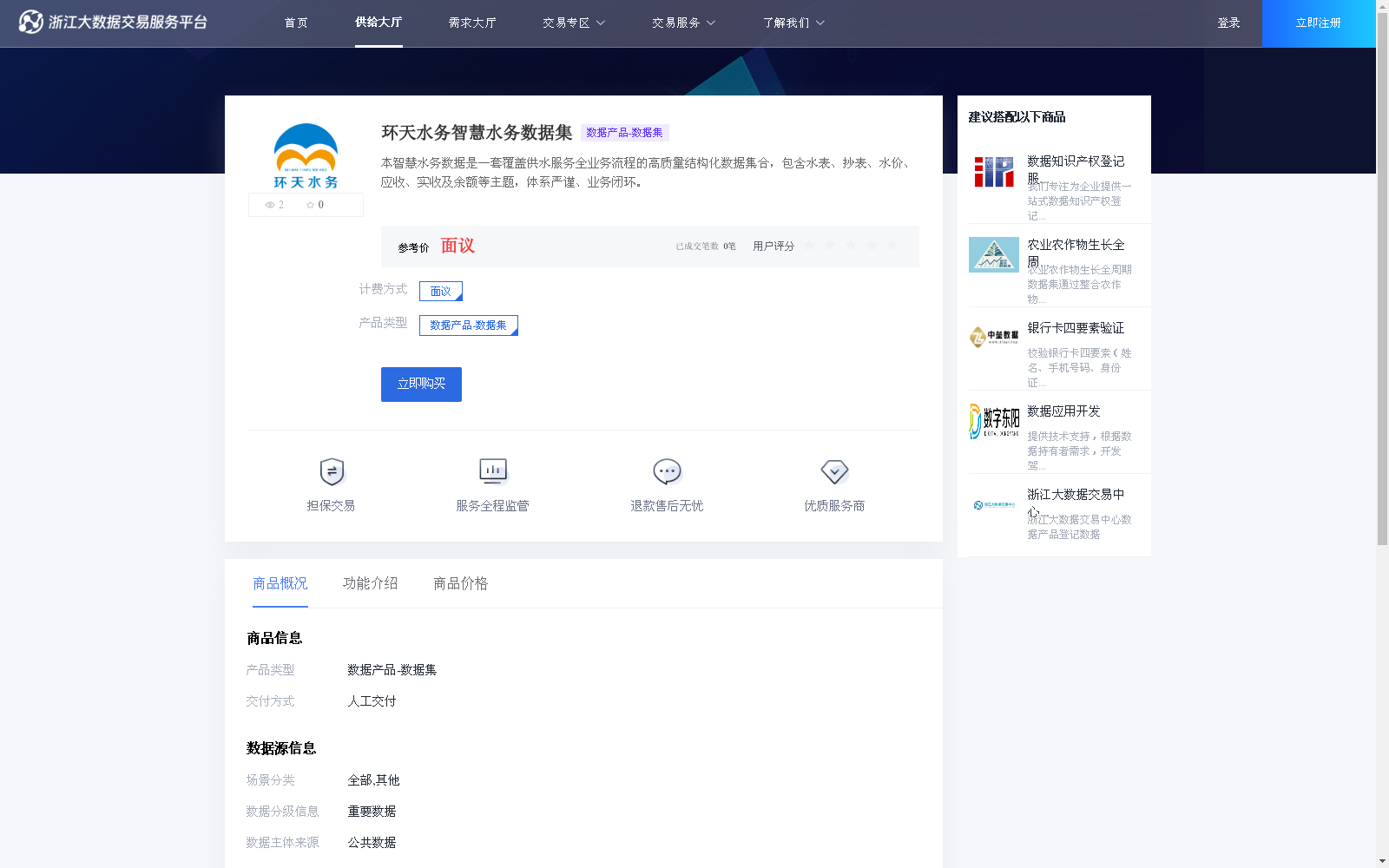Open 数据知识产权登记 product thumbnail
Screen dimensions: 1389x868
click(x=994, y=172)
